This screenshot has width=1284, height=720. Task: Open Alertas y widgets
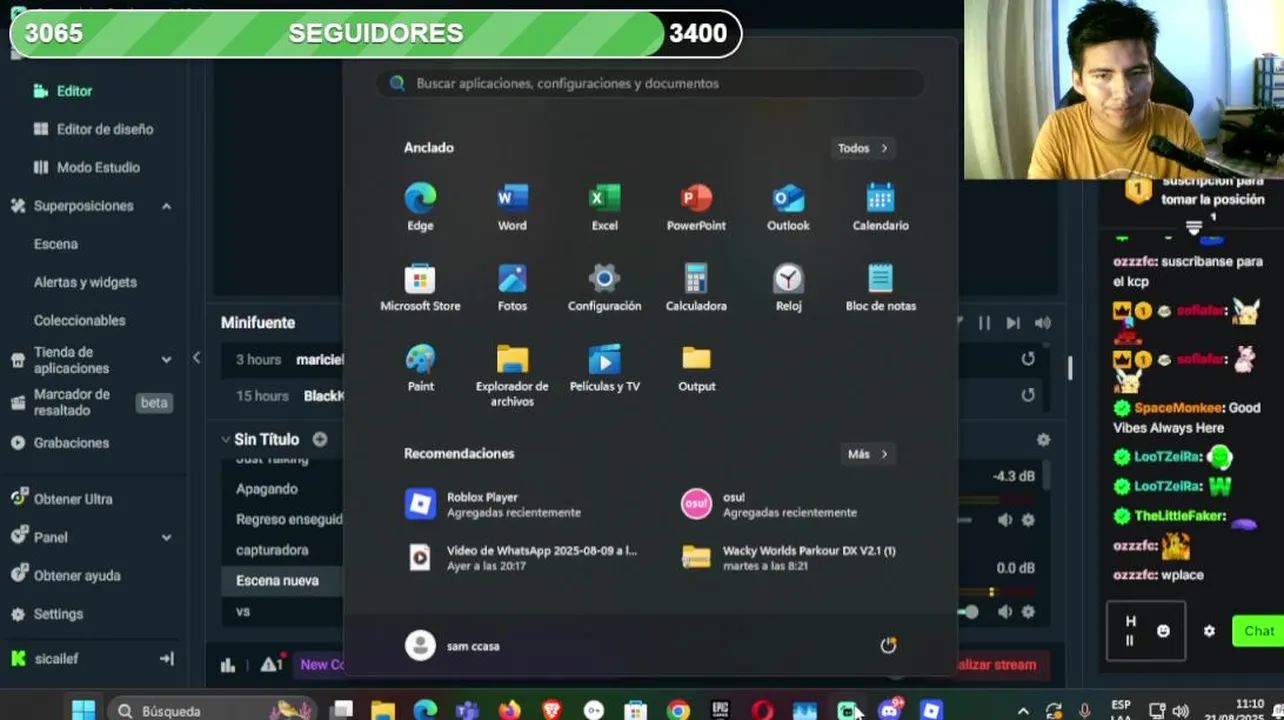pos(85,282)
